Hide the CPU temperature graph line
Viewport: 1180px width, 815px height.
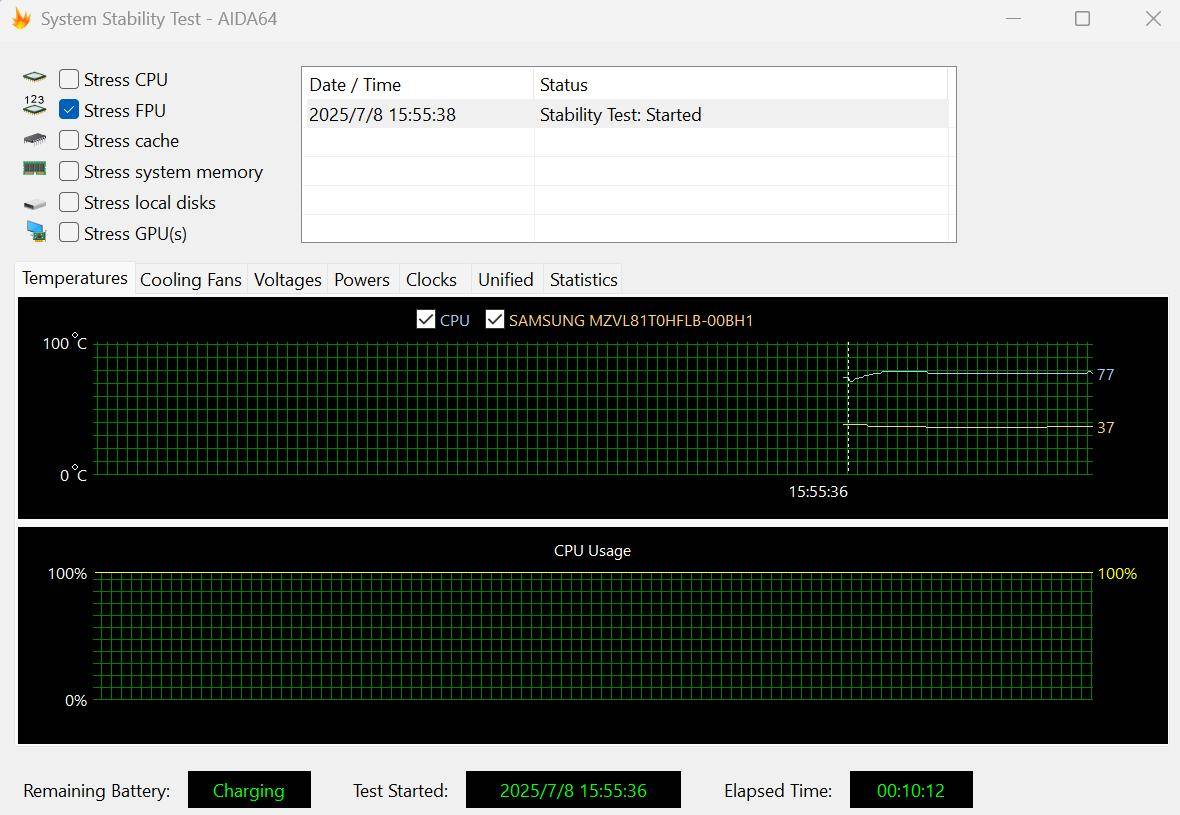click(426, 320)
